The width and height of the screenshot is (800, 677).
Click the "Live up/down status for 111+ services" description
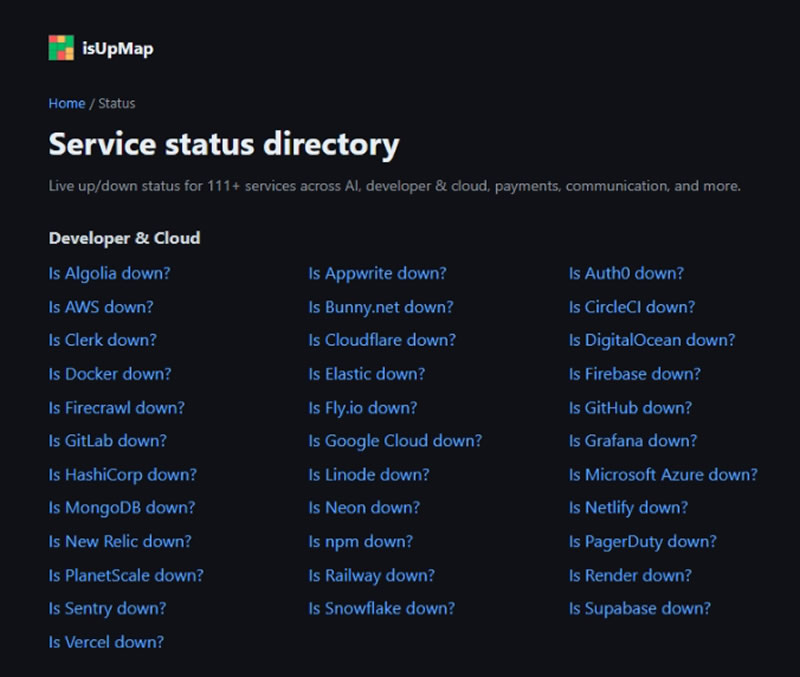pos(394,186)
